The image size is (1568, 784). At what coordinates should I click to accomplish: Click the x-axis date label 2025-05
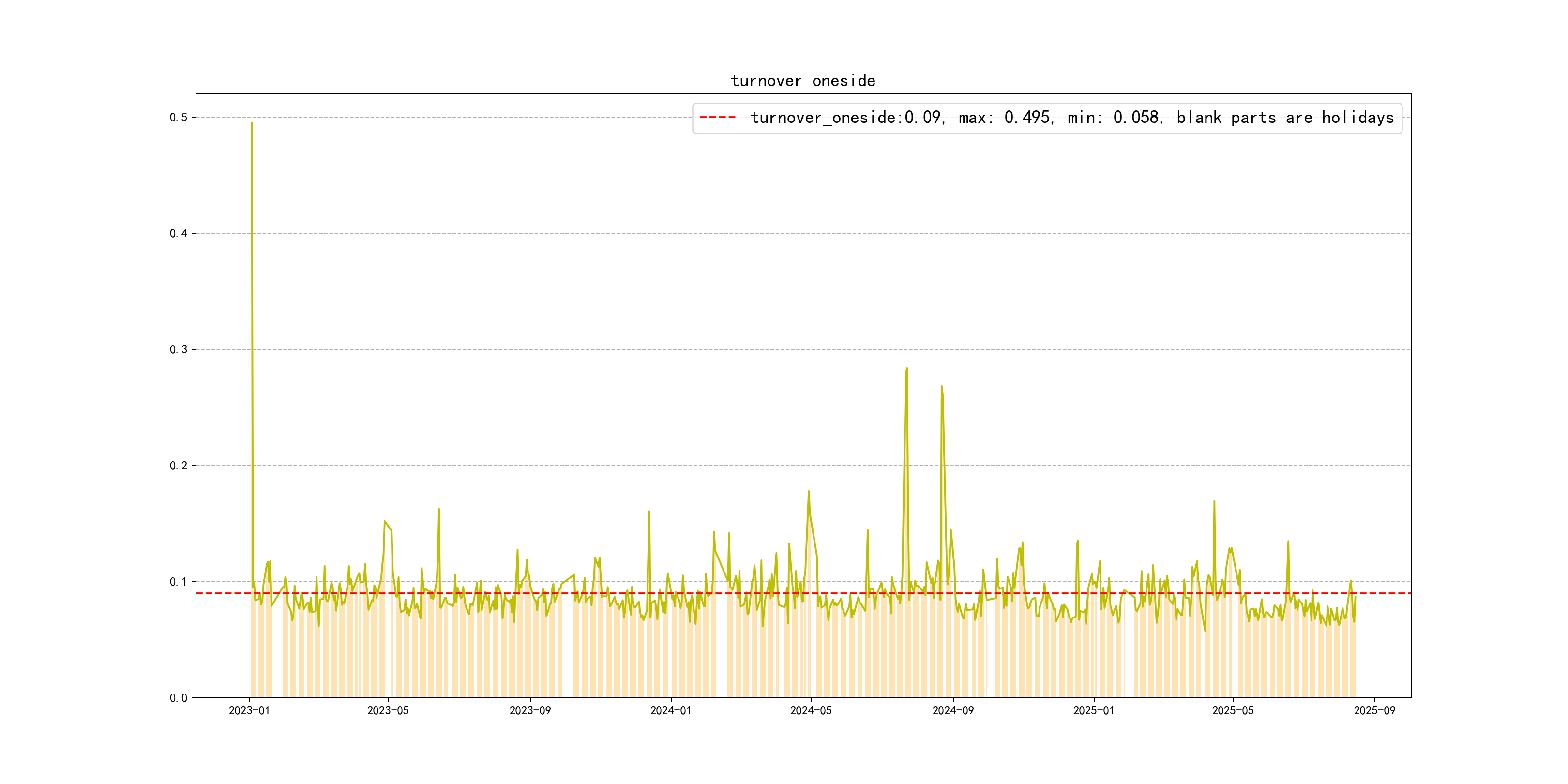pos(1233,711)
